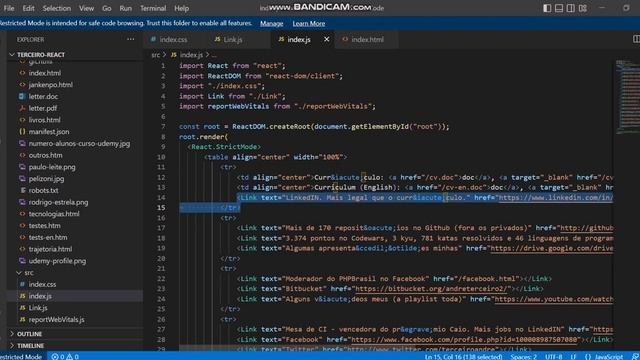Toggle Panel layout icon in title bar
The width and height of the screenshot is (640, 360).
click(x=559, y=8)
